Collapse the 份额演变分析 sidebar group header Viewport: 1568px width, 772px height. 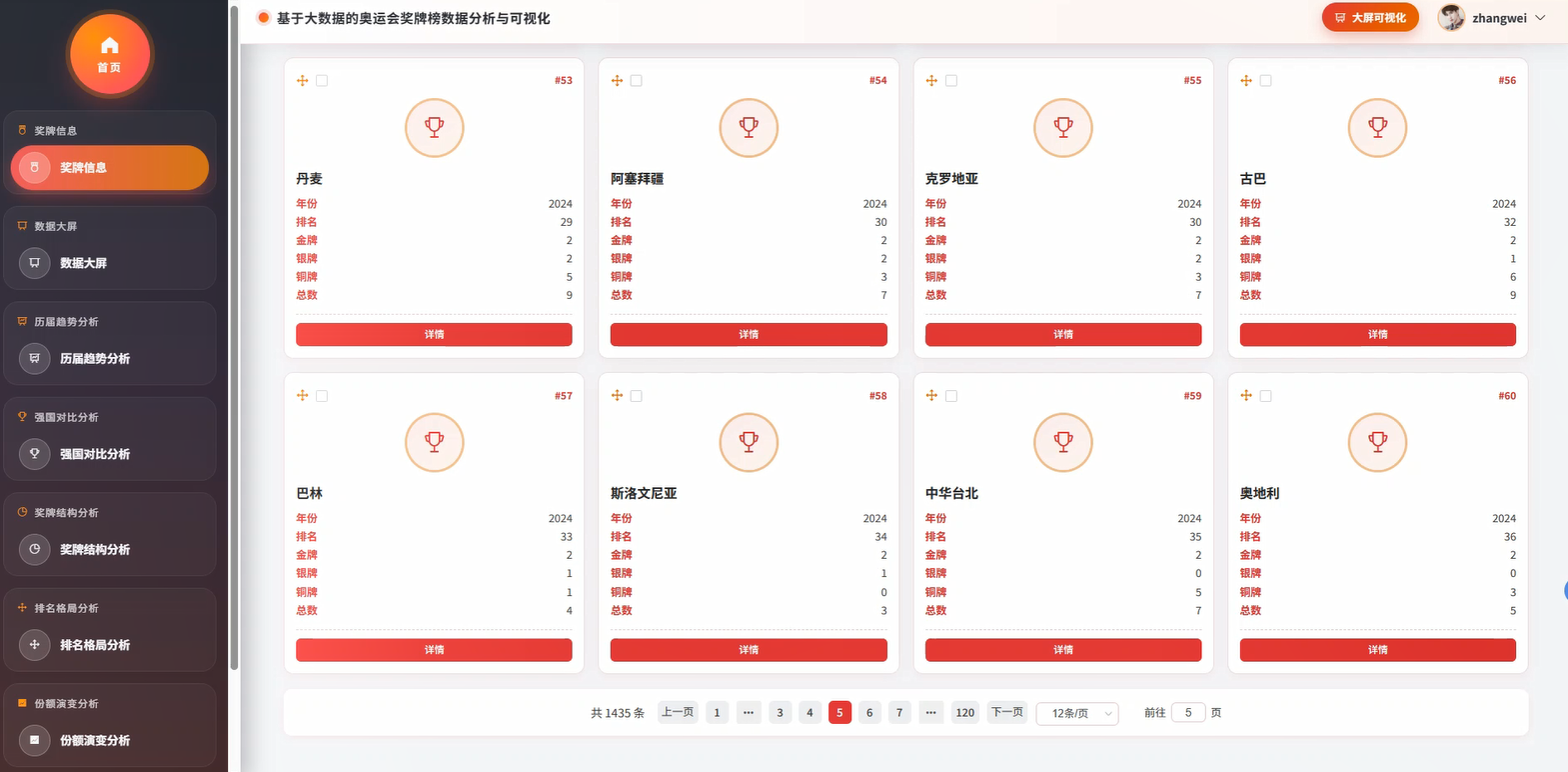tap(109, 703)
